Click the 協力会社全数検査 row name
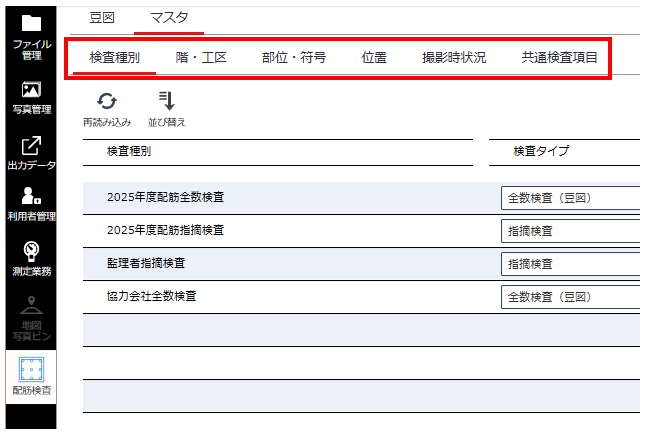The height and width of the screenshot is (433, 647). (x=151, y=296)
